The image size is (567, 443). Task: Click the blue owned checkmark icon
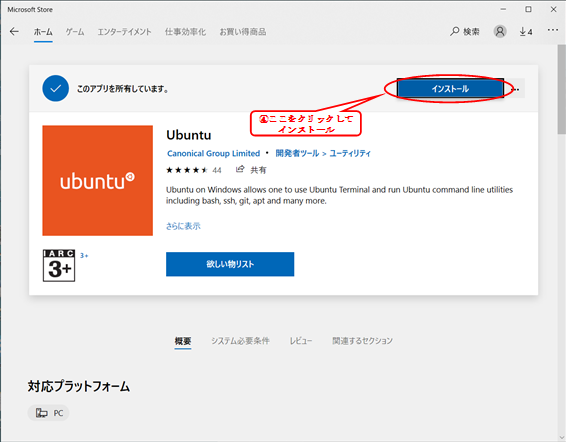55,88
